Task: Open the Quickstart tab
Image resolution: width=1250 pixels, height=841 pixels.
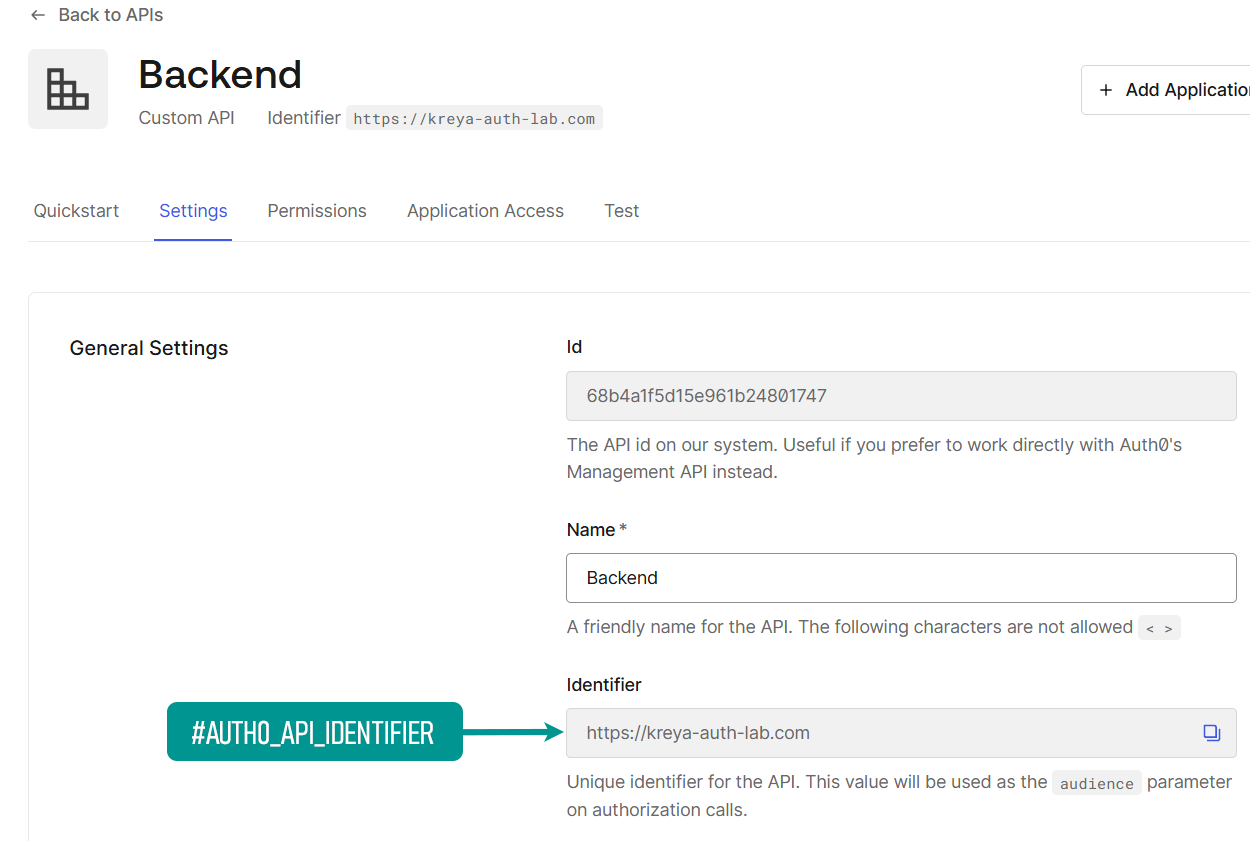Action: pyautogui.click(x=76, y=211)
